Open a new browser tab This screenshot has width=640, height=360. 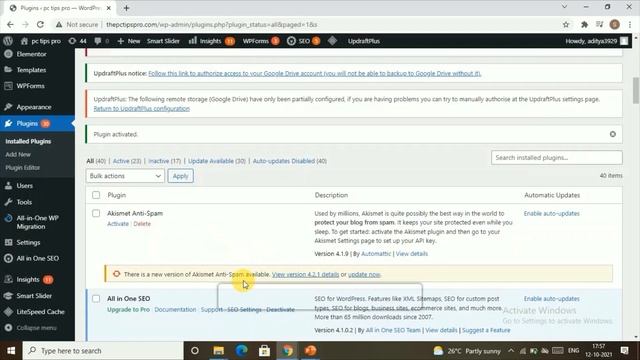point(127,8)
